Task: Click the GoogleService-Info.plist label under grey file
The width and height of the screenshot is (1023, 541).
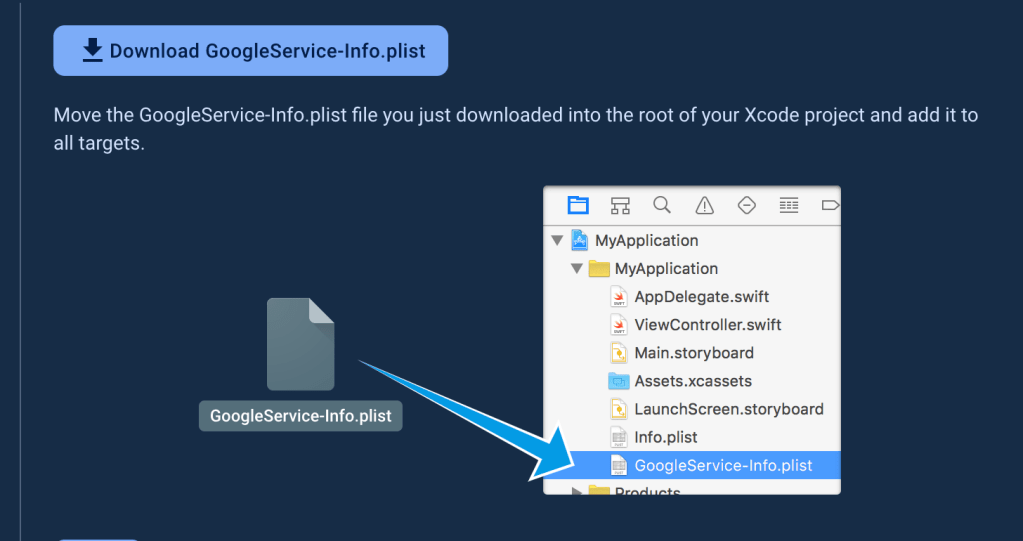Action: click(301, 416)
